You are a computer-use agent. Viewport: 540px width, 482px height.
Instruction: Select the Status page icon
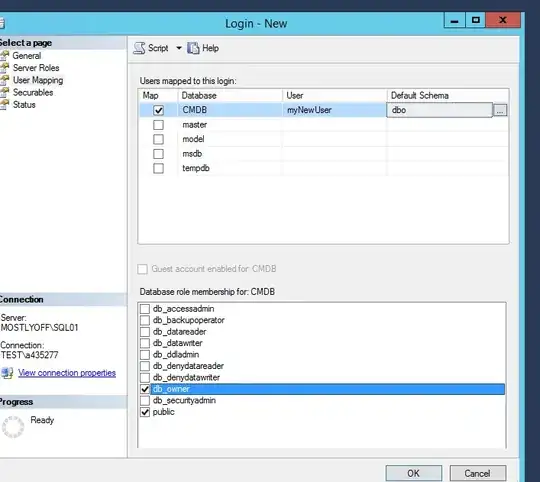point(4,105)
